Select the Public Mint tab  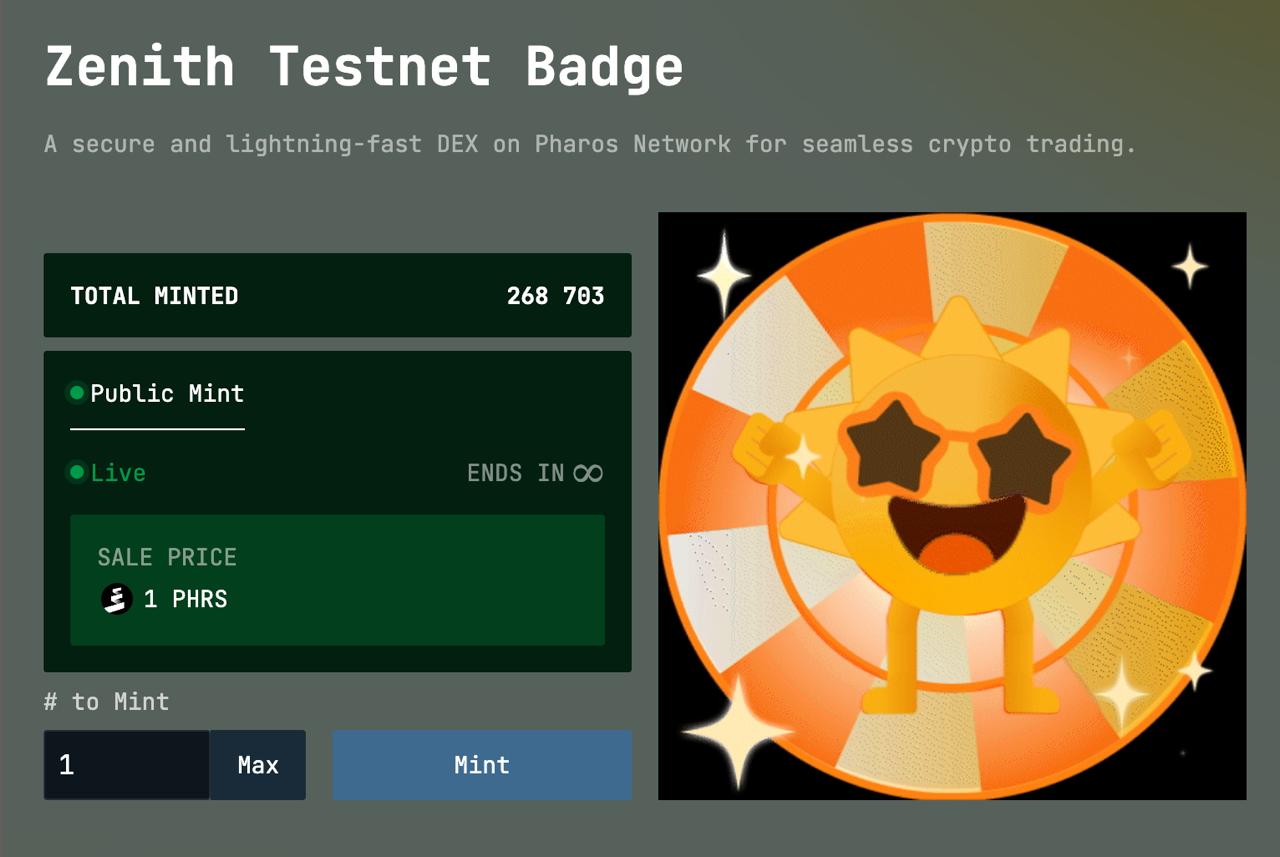point(157,394)
